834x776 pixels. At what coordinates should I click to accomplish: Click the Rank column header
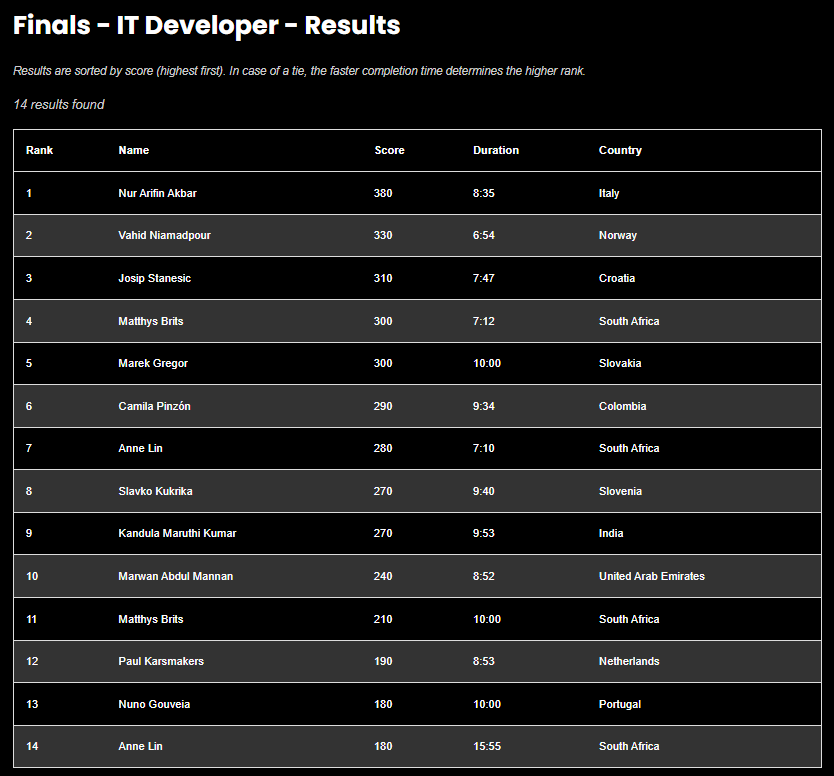point(40,150)
